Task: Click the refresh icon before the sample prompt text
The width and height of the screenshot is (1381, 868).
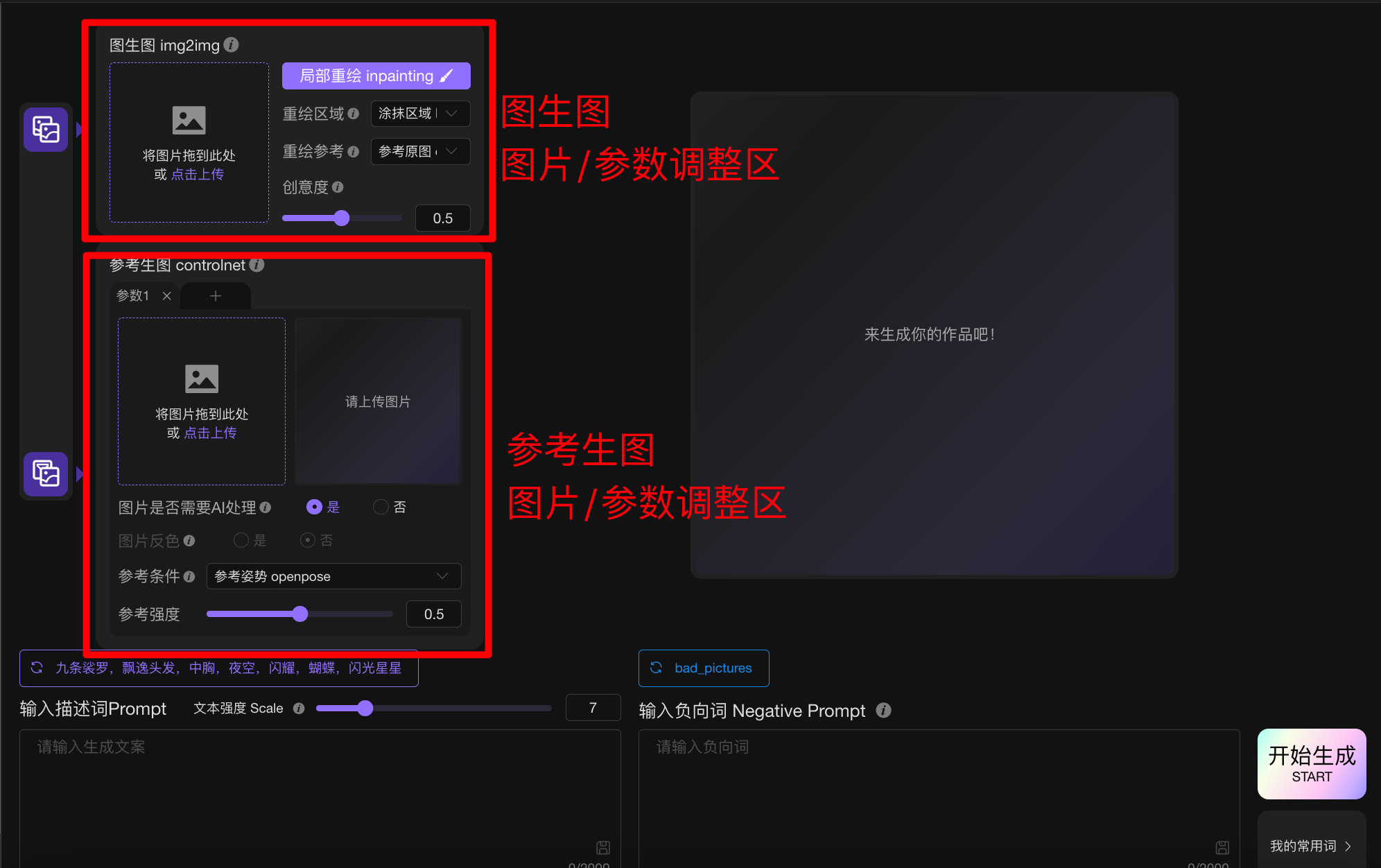Action: coord(37,668)
